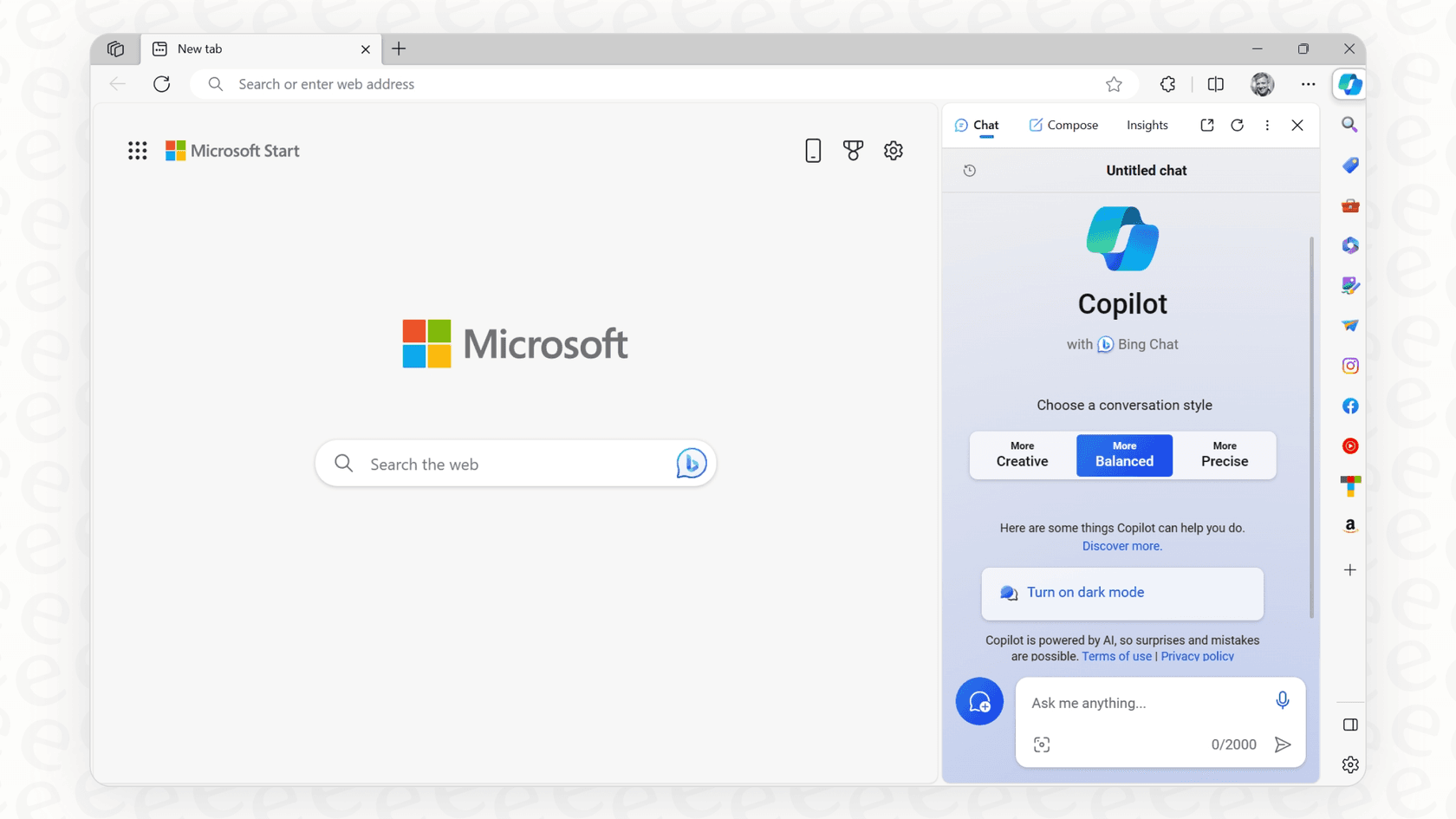Open the chat history clock icon
The height and width of the screenshot is (819, 1456).
pyautogui.click(x=969, y=170)
